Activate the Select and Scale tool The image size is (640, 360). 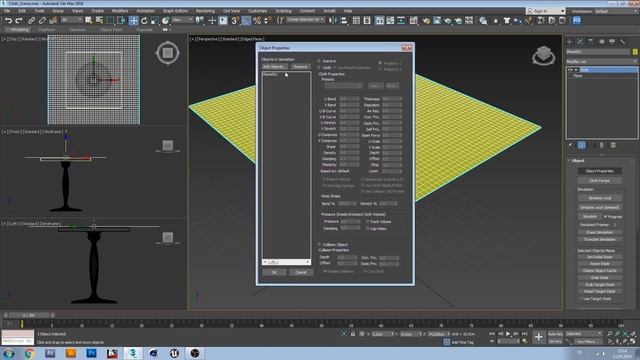click(155, 20)
